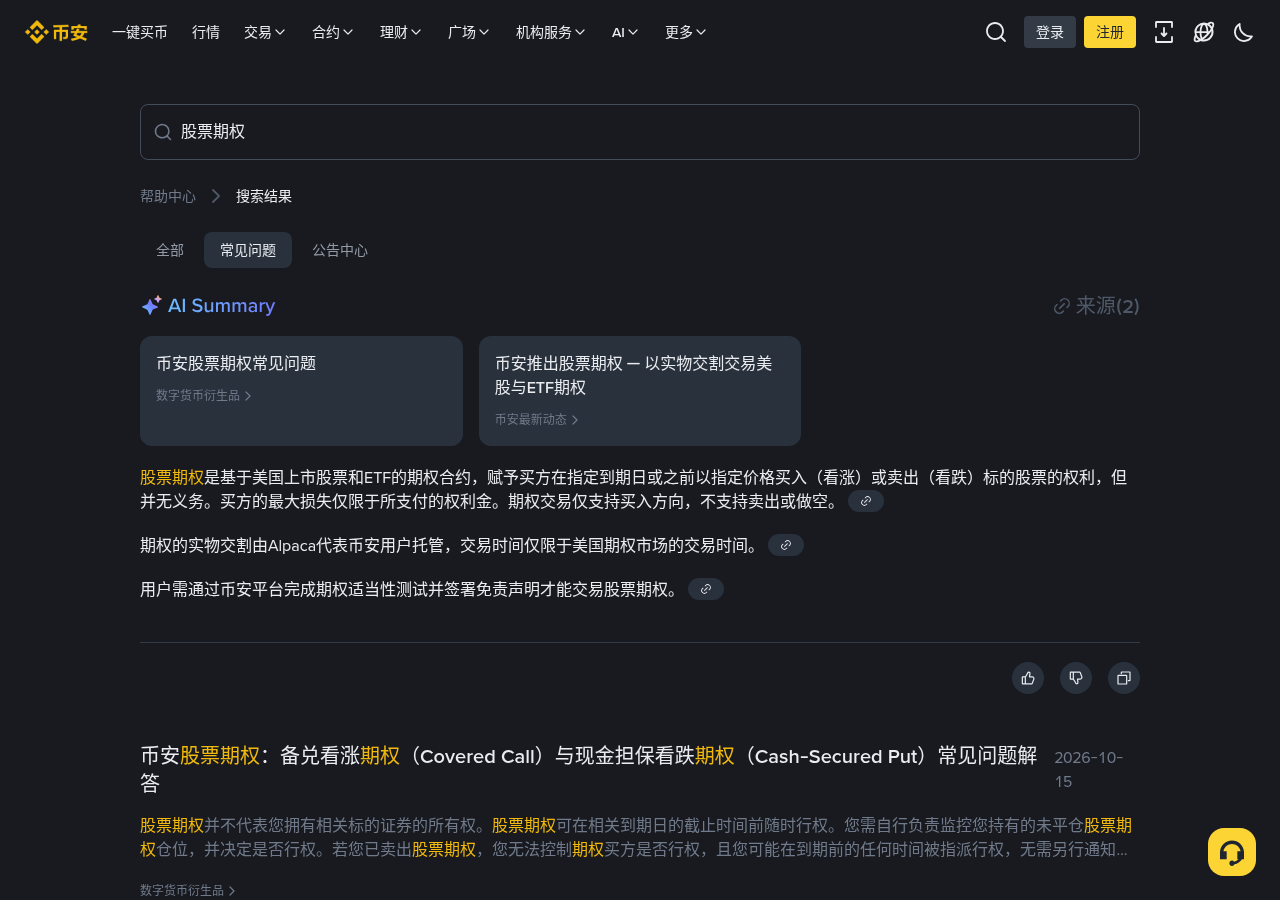
Task: Expand the 合约 dropdown menu
Action: pos(333,32)
